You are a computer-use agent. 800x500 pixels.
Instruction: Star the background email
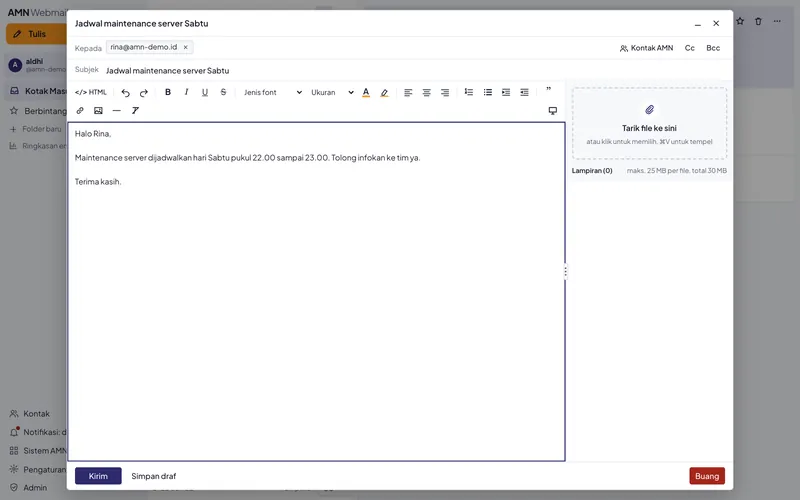(x=740, y=21)
